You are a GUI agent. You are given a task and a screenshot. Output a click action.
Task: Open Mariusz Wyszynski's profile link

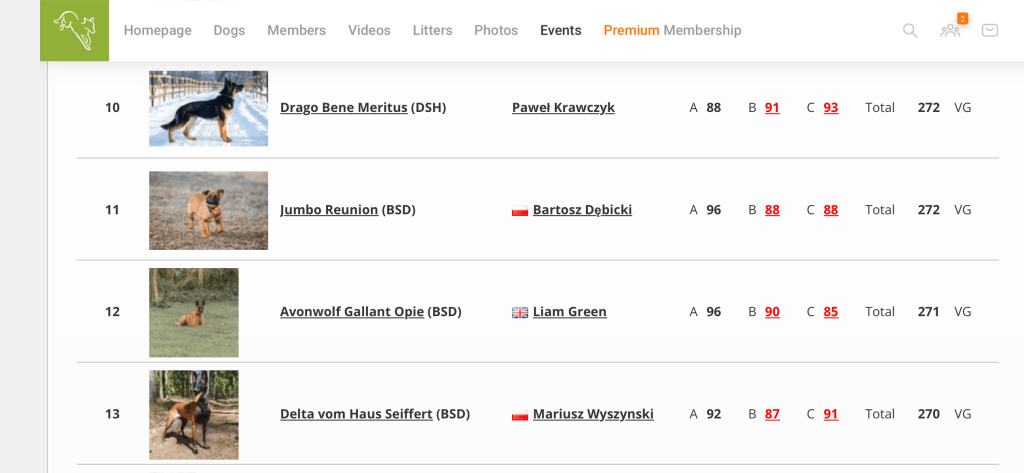tap(593, 414)
